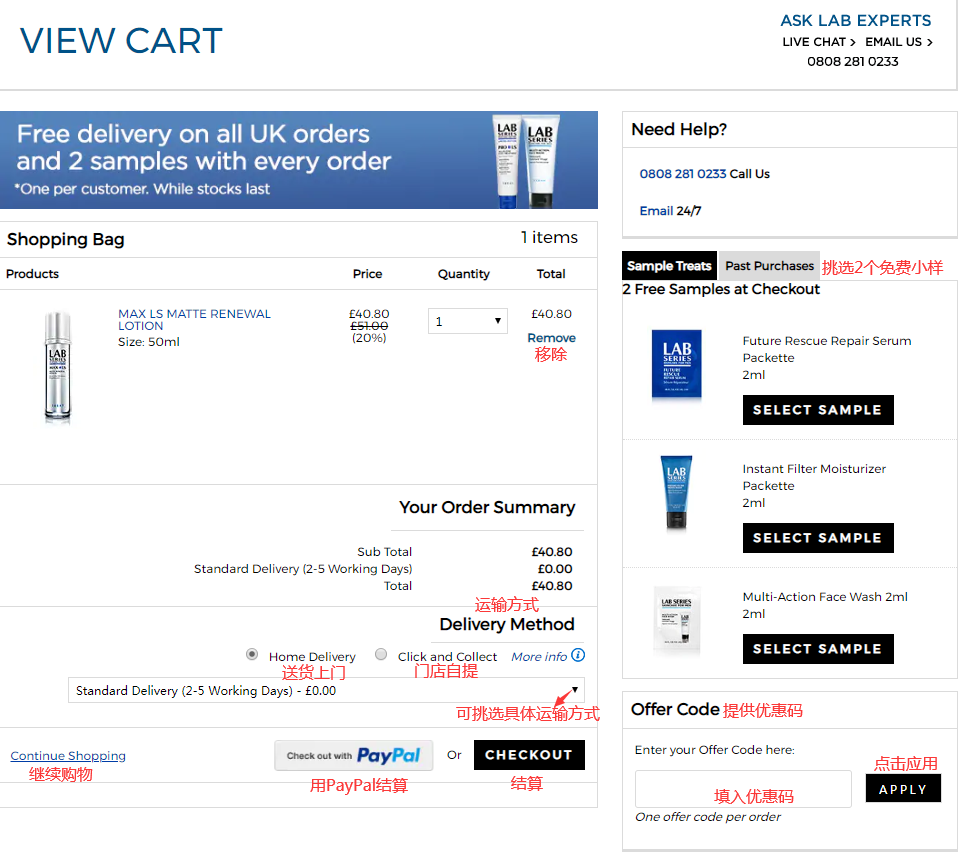The height and width of the screenshot is (853, 959).
Task: Select the Instant Filter Moisturizer sample
Action: coord(818,538)
